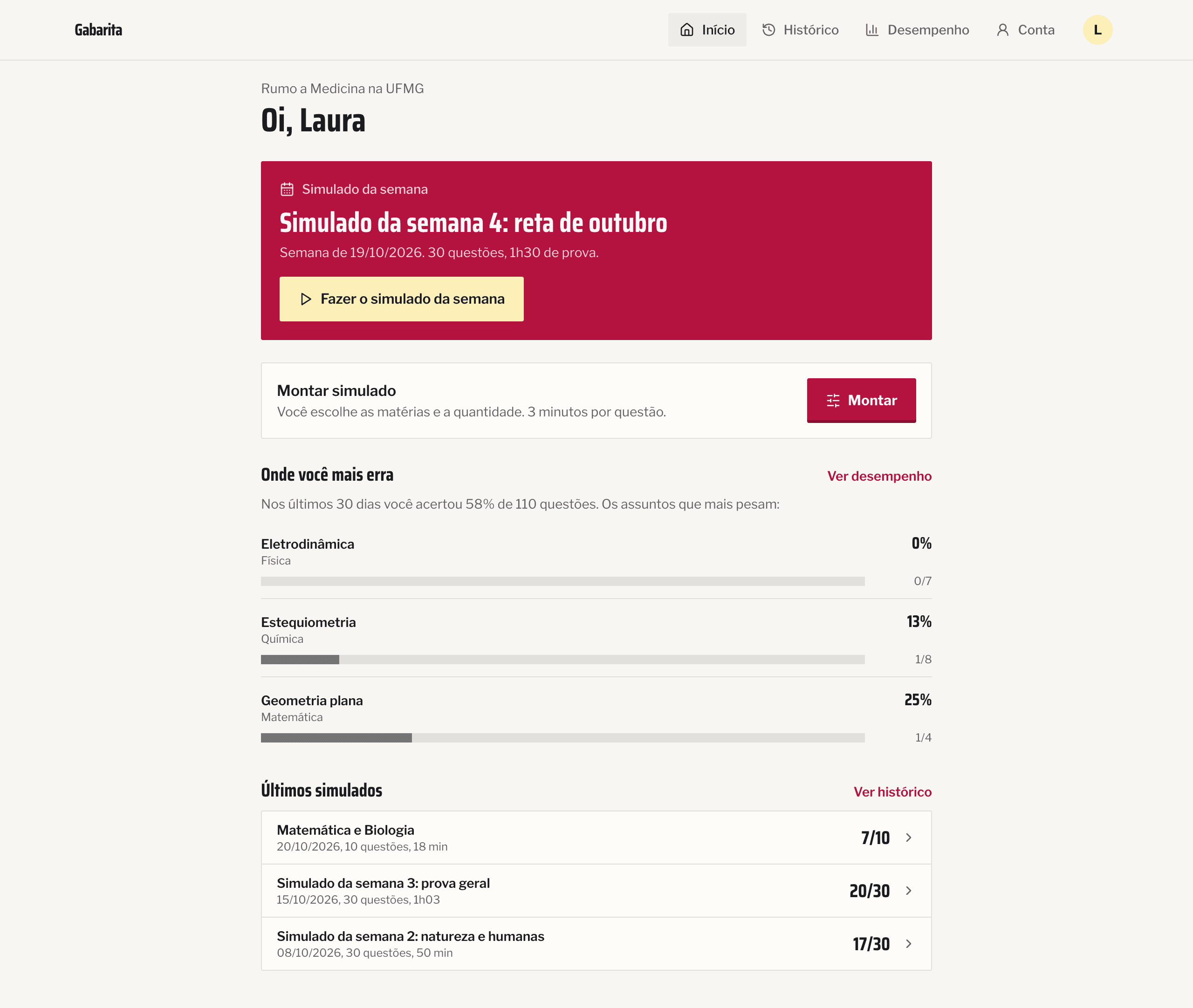
Task: Click the Geometria plana progress bar
Action: (x=562, y=738)
